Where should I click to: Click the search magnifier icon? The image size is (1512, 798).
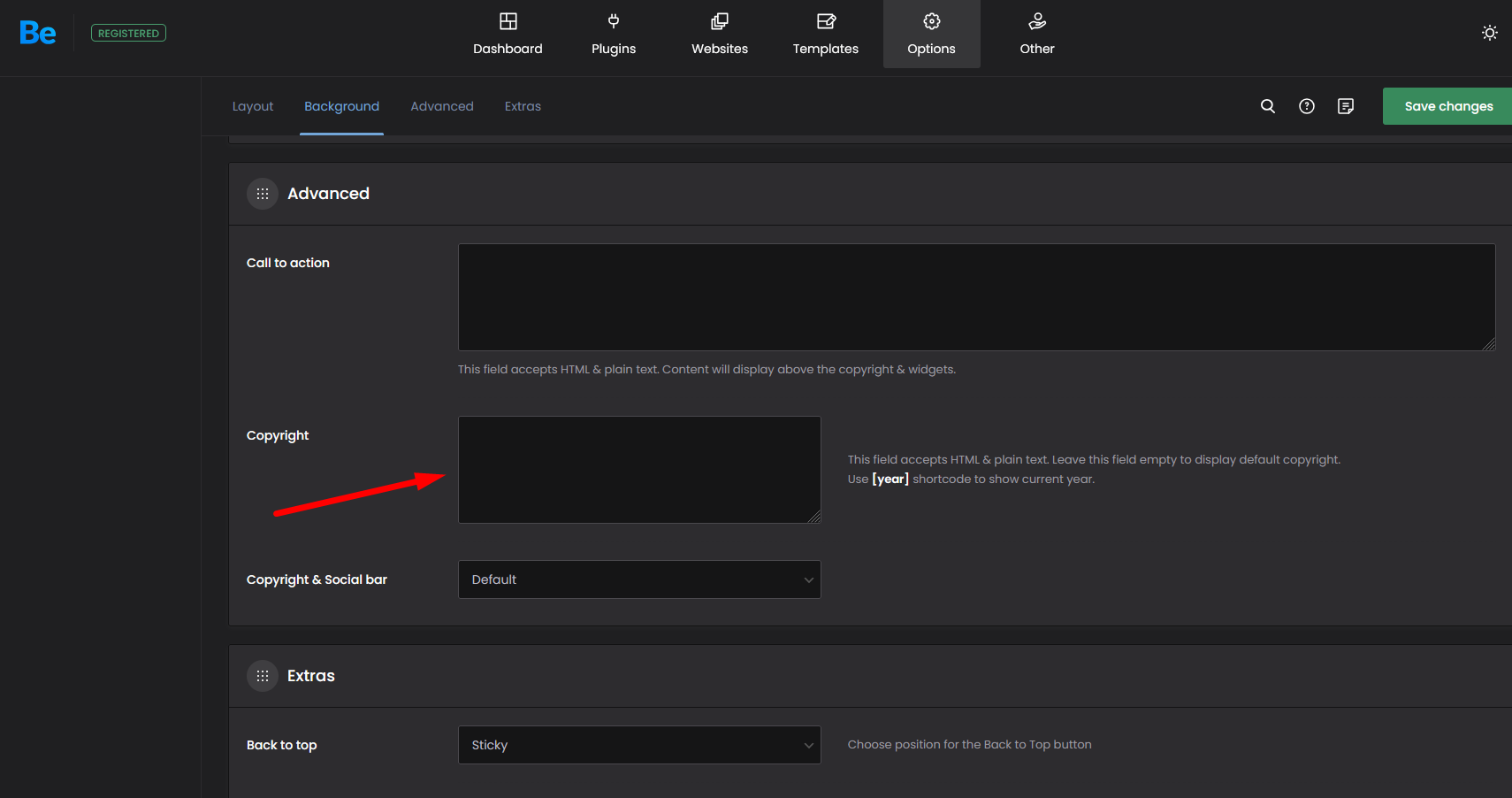tap(1268, 106)
